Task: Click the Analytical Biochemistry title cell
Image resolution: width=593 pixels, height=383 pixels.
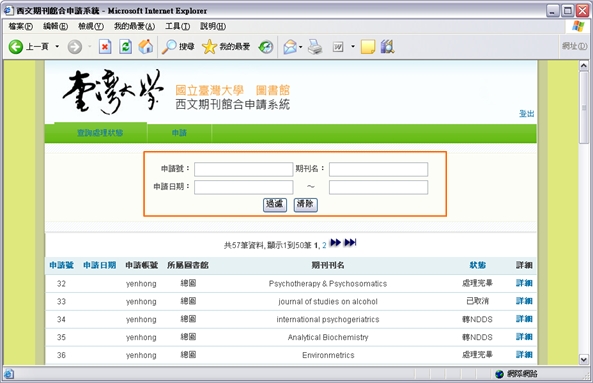Action: [328, 337]
